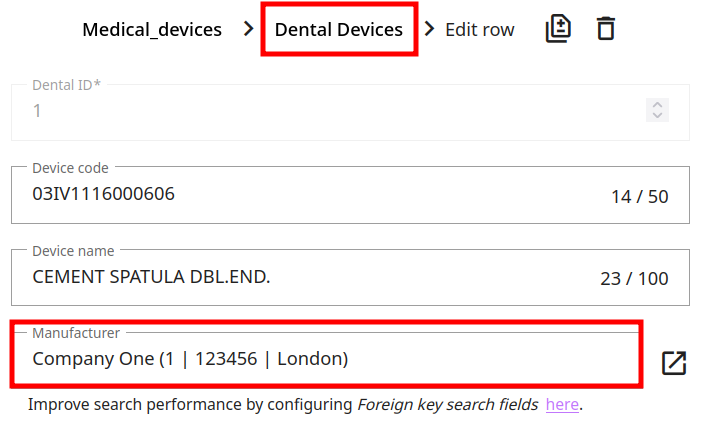Click the 23 / 100 character counter
This screenshot has height=432, width=704.
coord(634,279)
